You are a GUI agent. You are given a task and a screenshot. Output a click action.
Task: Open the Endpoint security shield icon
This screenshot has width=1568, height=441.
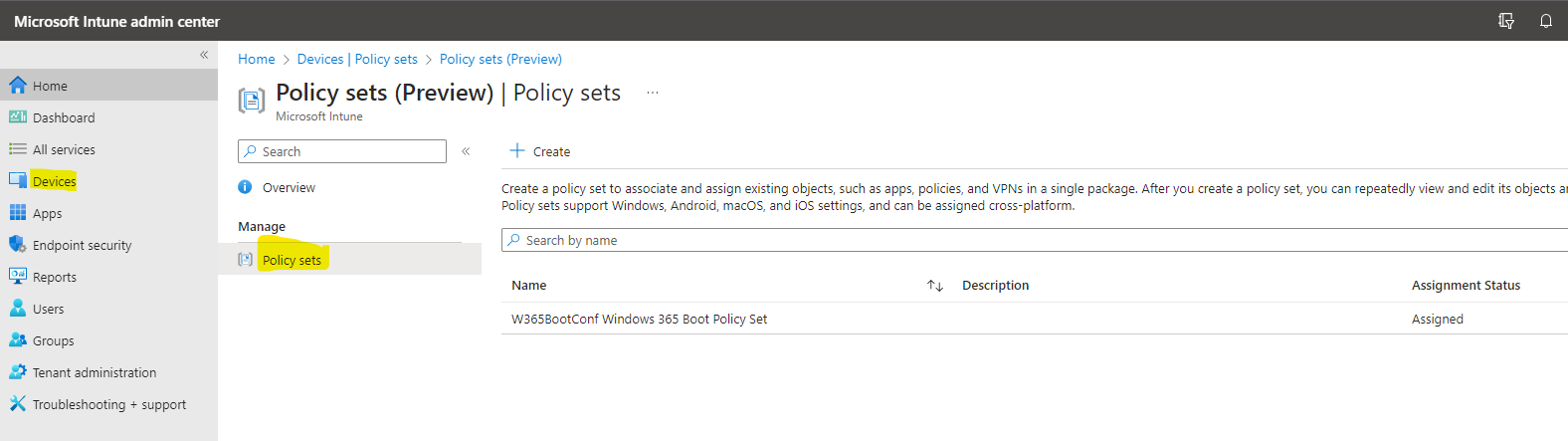pos(17,245)
